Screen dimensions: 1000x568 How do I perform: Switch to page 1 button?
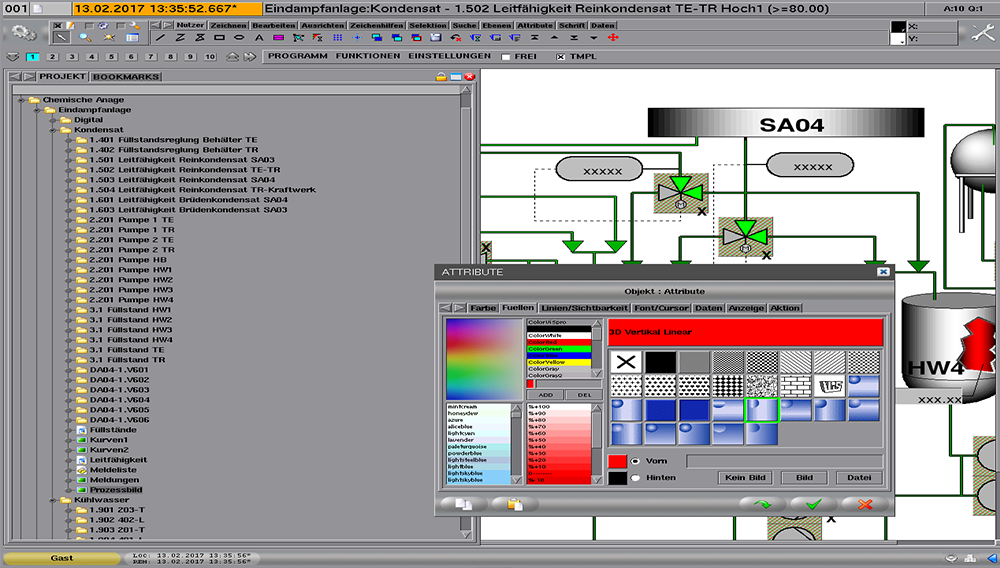(x=33, y=57)
